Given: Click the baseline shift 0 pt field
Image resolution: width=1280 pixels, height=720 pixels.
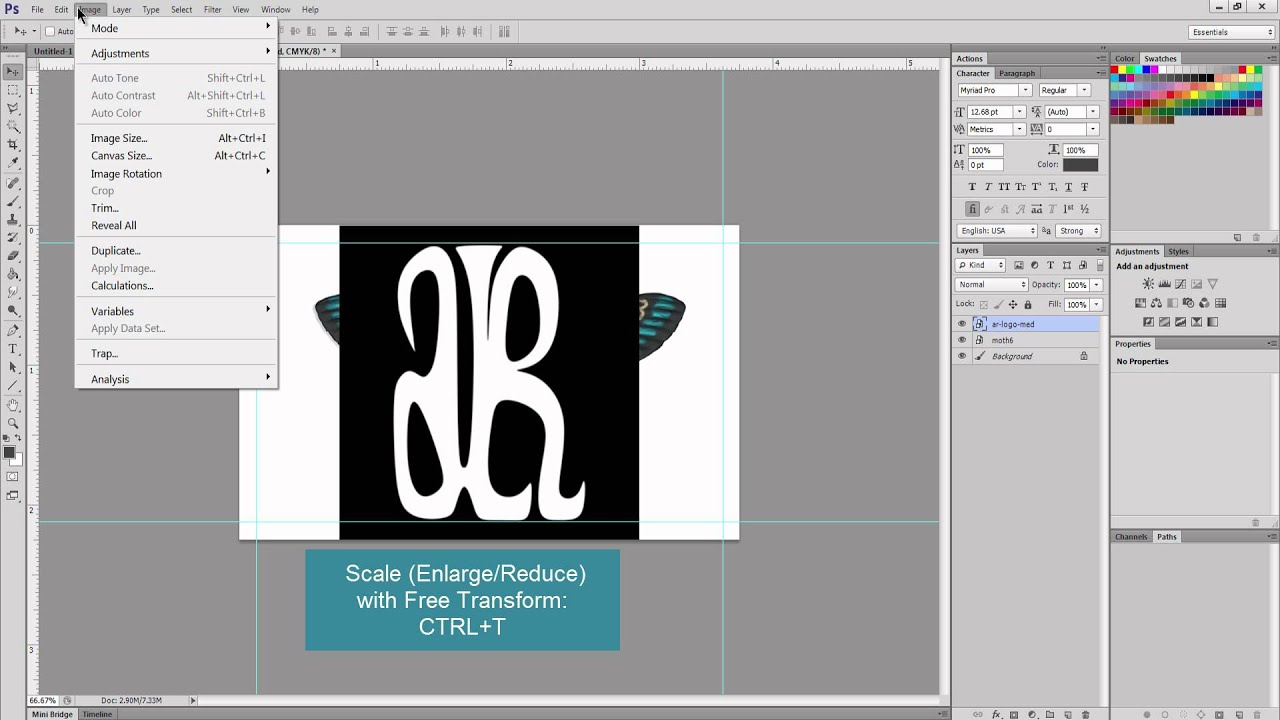Looking at the screenshot, I should pyautogui.click(x=985, y=165).
